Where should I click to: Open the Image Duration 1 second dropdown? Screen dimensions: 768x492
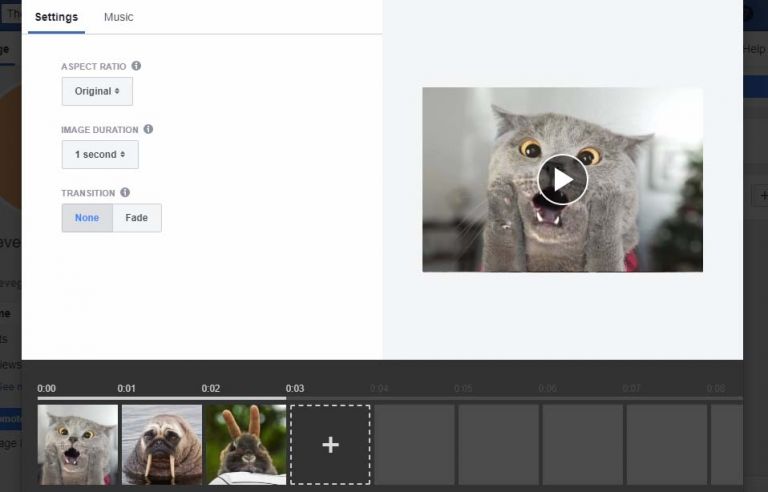pyautogui.click(x=100, y=155)
